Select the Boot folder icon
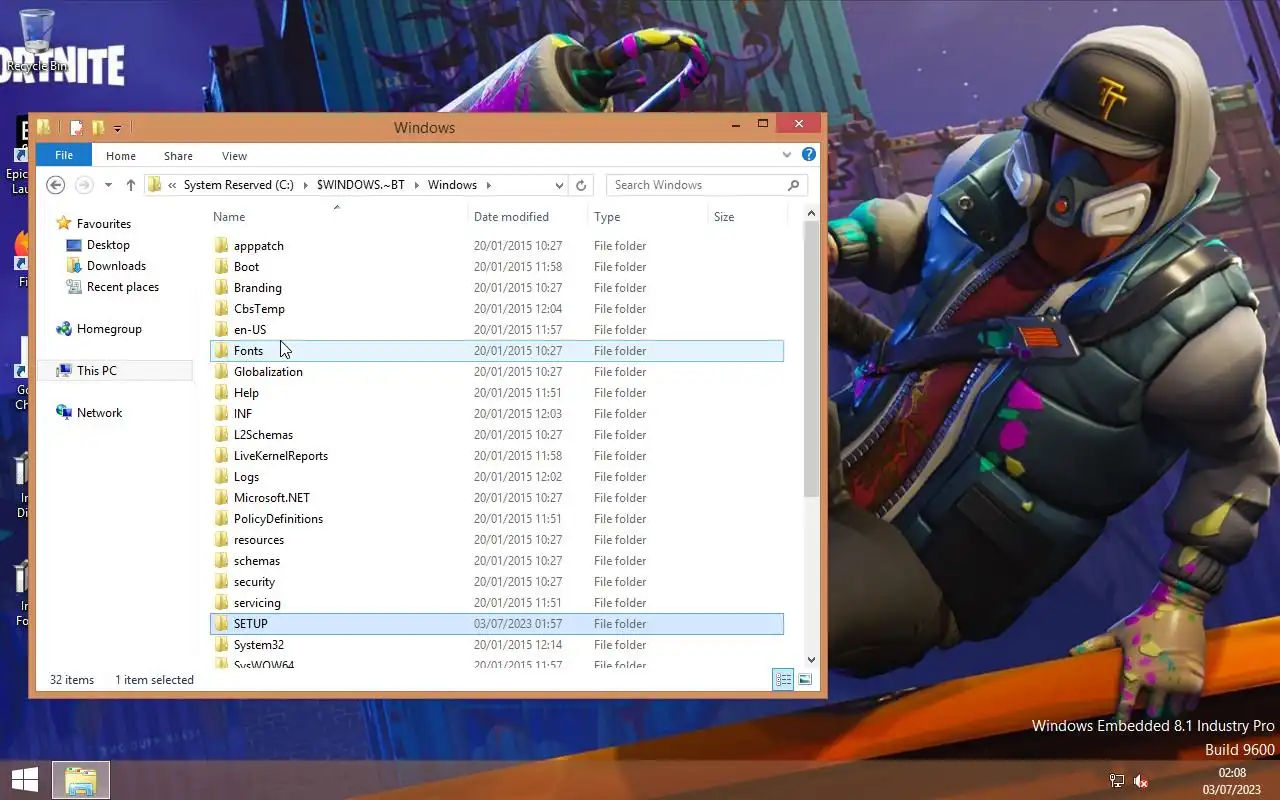This screenshot has width=1280, height=800. tap(222, 267)
